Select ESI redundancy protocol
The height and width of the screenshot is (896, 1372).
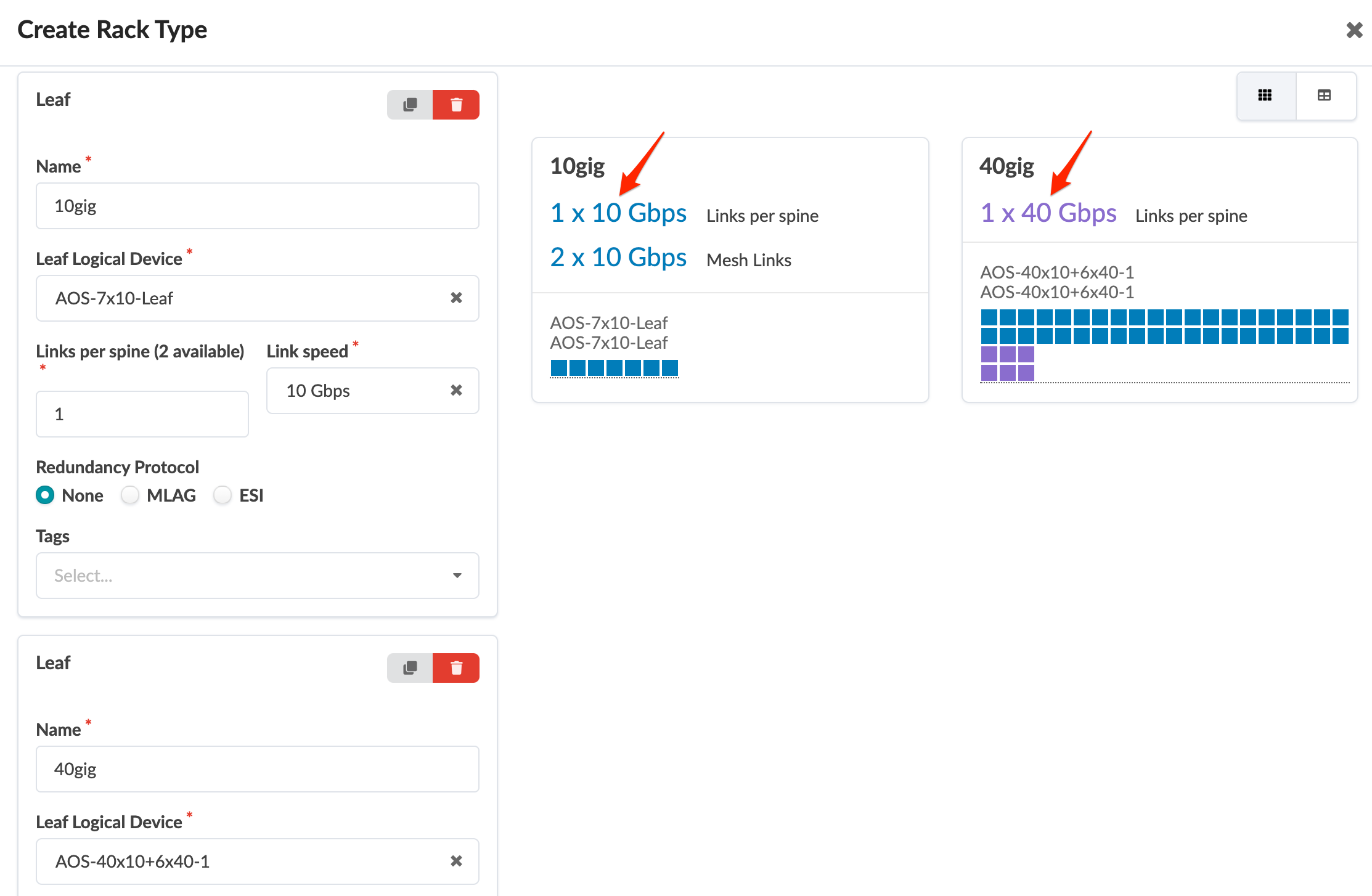point(223,495)
